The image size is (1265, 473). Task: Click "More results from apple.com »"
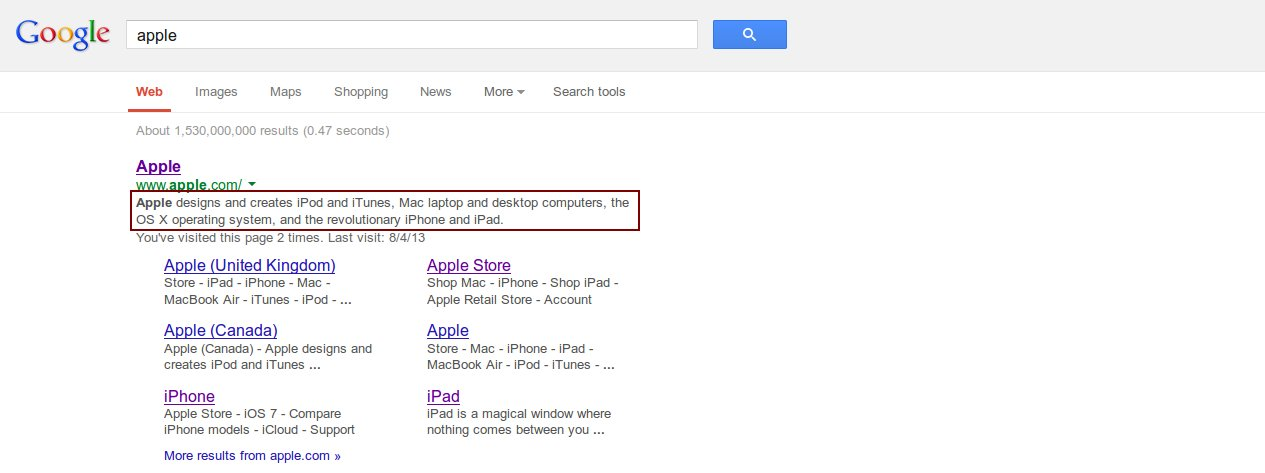tap(252, 456)
